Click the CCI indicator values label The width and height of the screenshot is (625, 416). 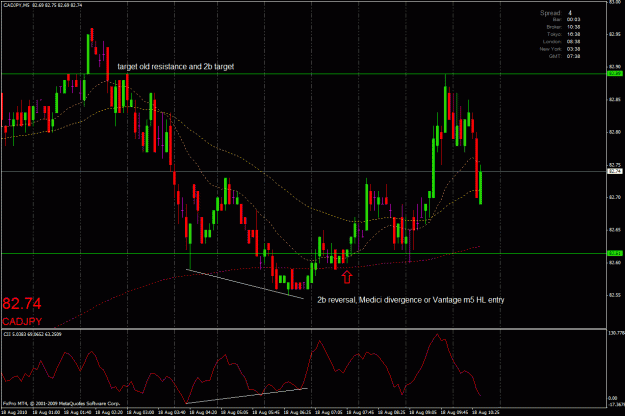tap(32, 334)
